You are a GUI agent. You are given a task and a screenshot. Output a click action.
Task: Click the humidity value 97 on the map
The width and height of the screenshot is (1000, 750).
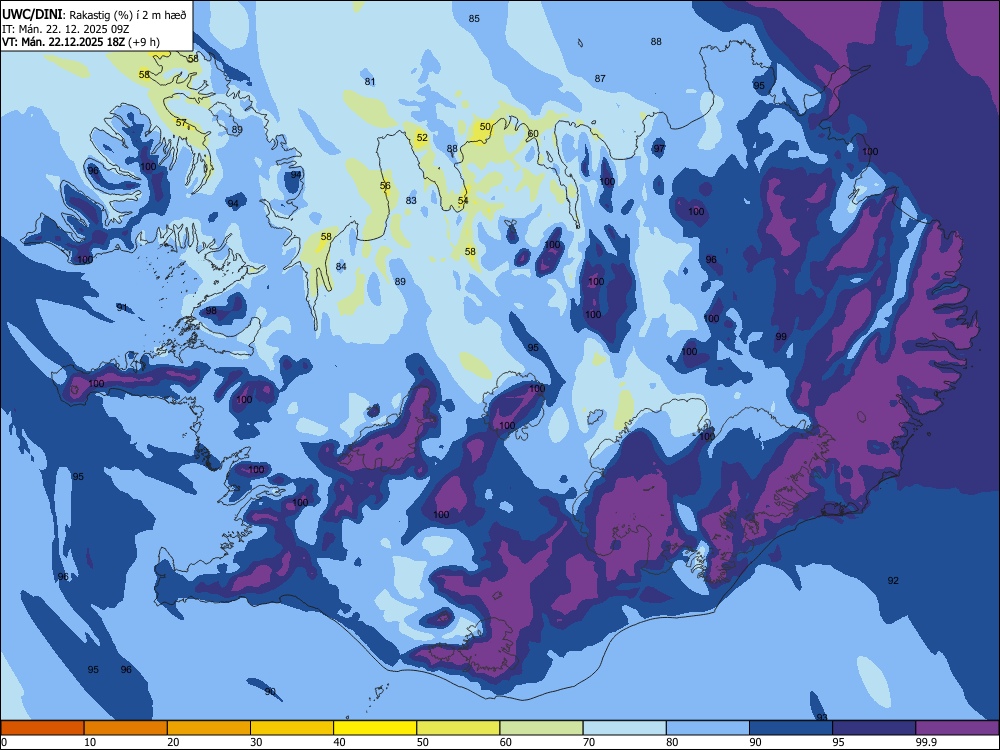659,149
